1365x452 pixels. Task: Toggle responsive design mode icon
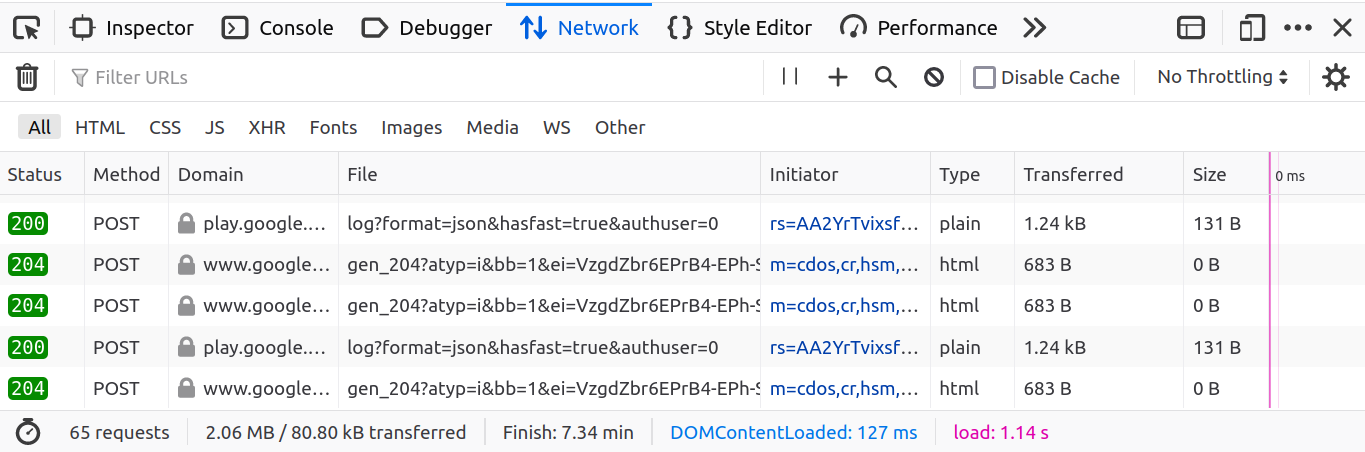[1251, 28]
